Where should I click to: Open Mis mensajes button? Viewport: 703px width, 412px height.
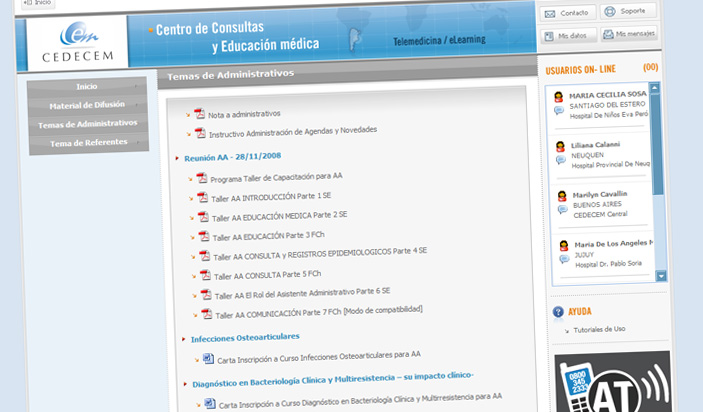coord(628,35)
